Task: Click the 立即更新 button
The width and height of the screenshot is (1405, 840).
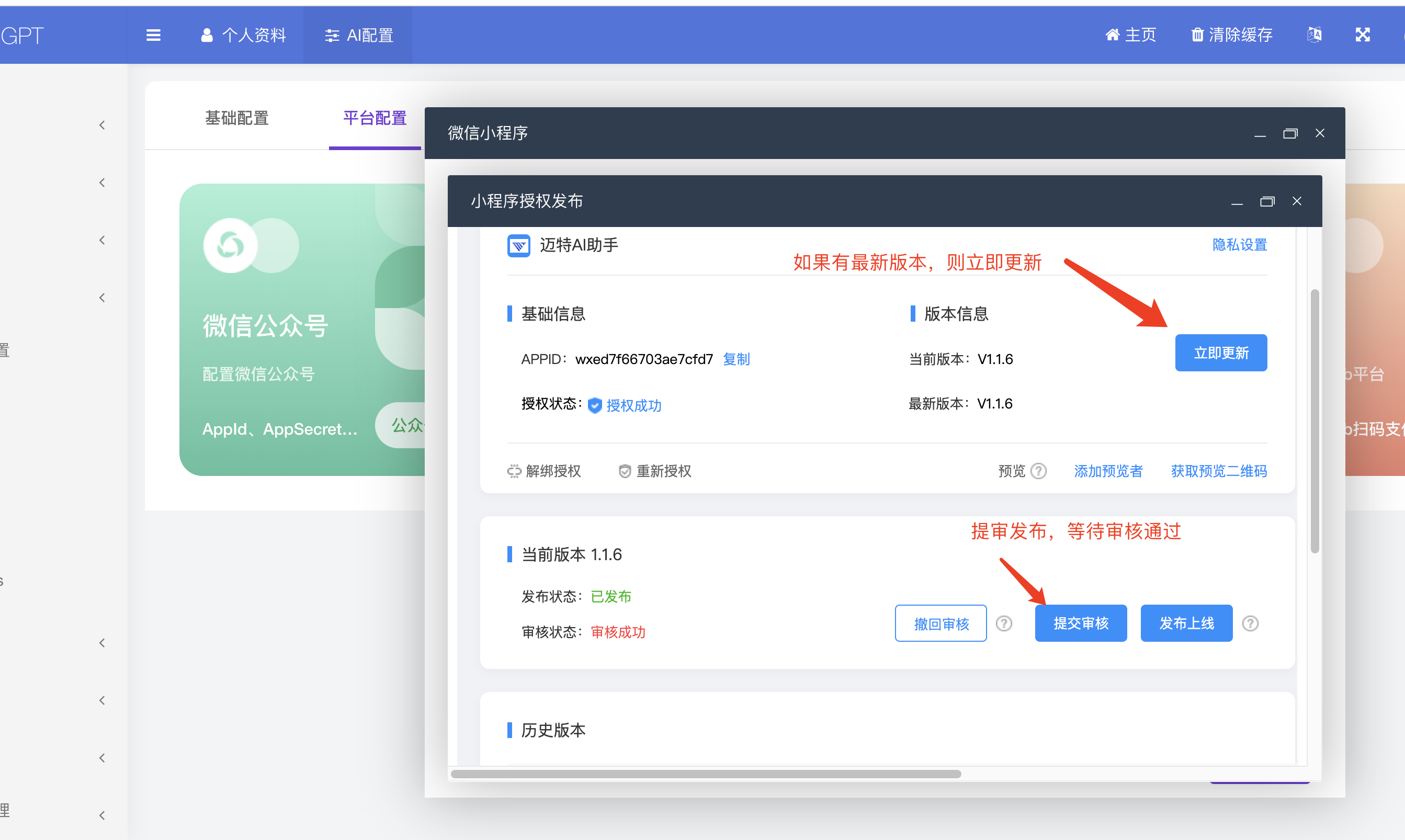Action: coord(1220,352)
